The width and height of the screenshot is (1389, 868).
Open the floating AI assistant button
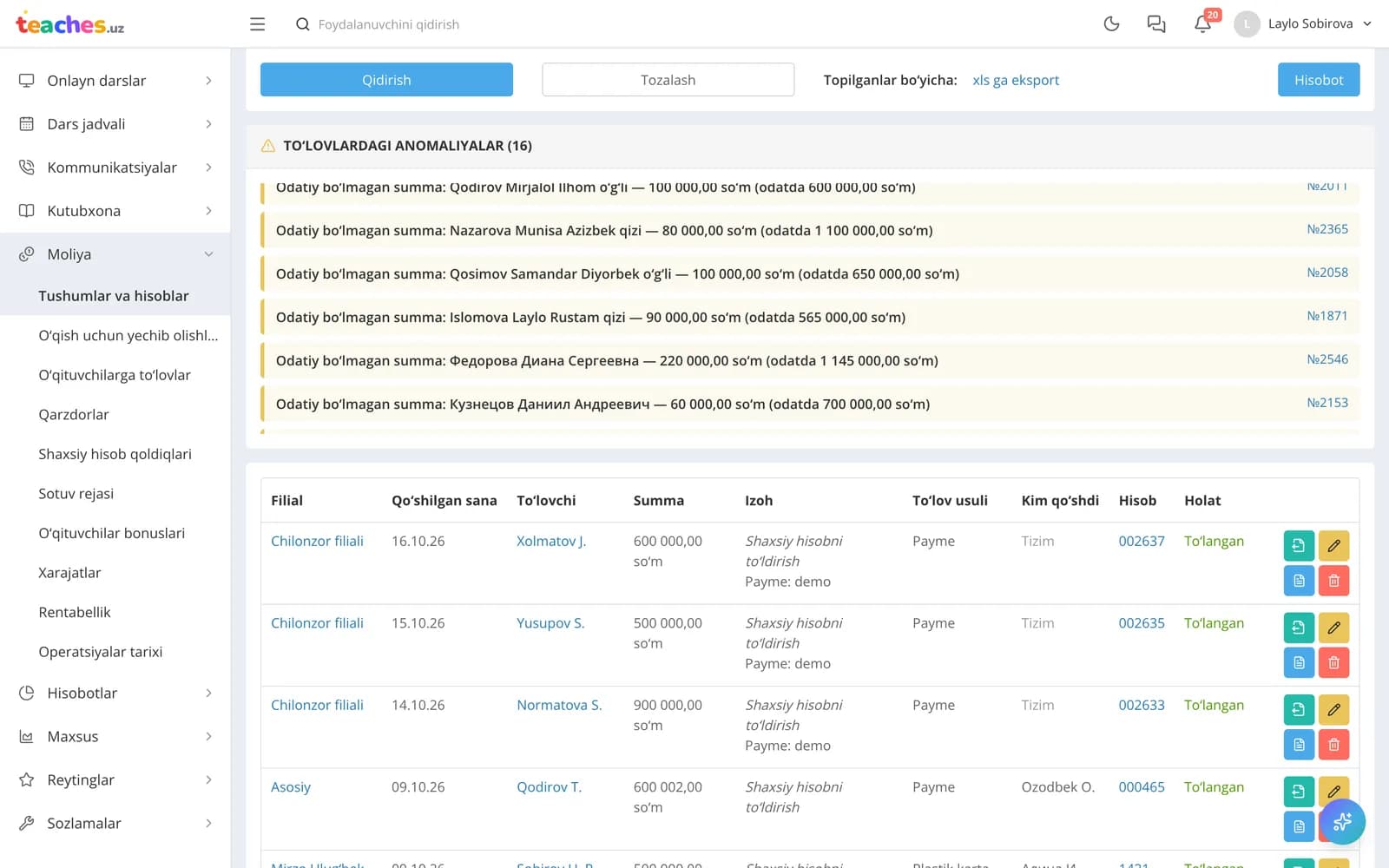pos(1342,821)
